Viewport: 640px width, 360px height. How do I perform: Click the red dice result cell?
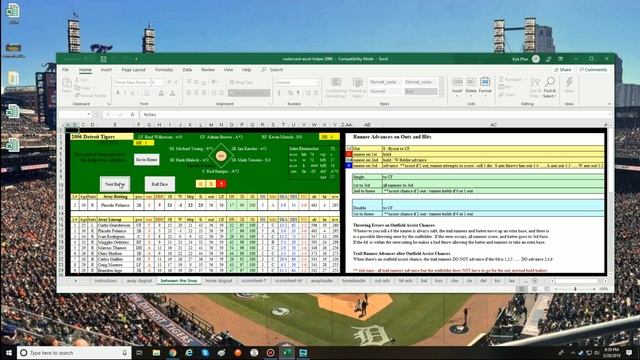(x=221, y=184)
